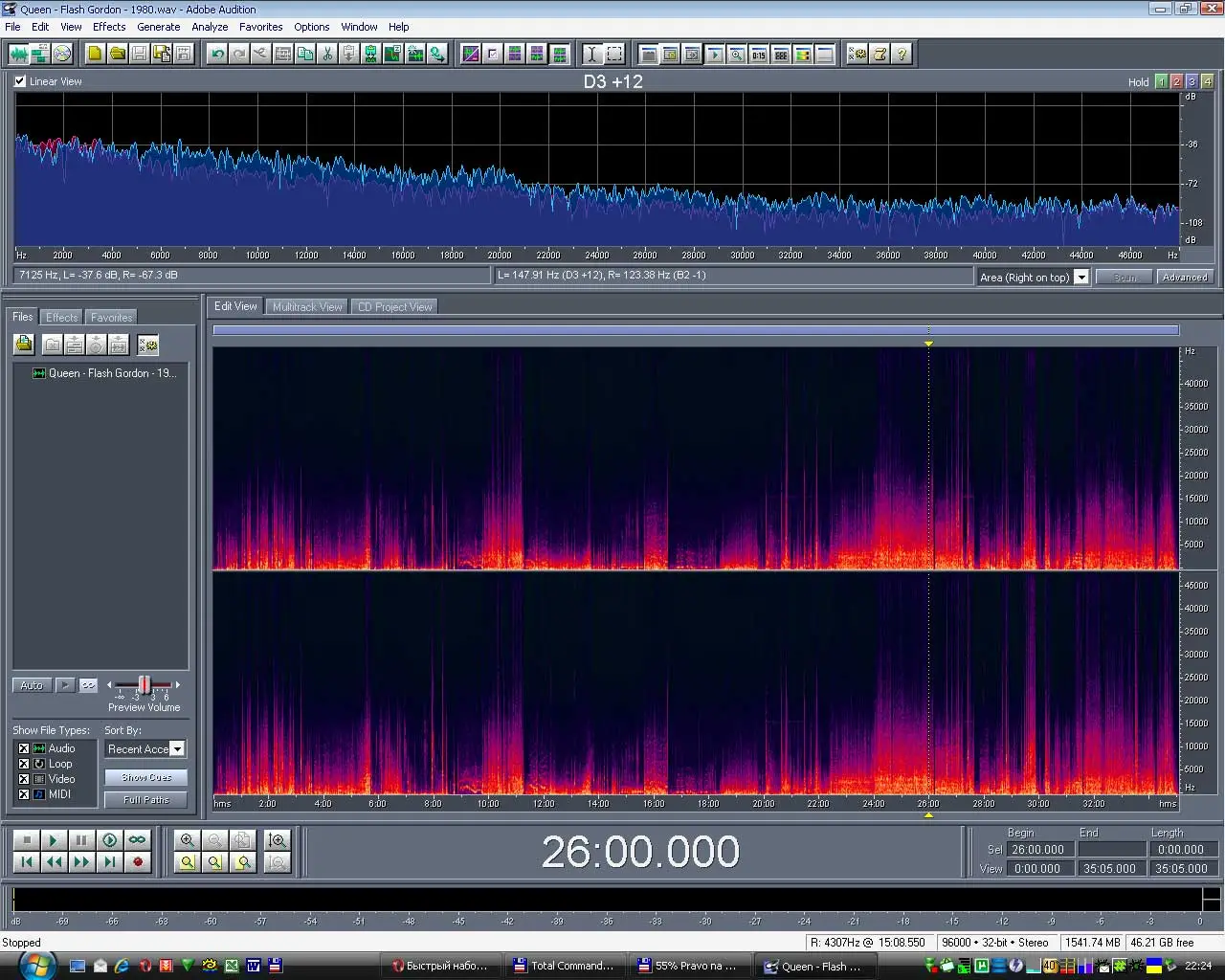Image resolution: width=1225 pixels, height=980 pixels.
Task: Switch to the Multitrack View tab
Action: pos(306,307)
